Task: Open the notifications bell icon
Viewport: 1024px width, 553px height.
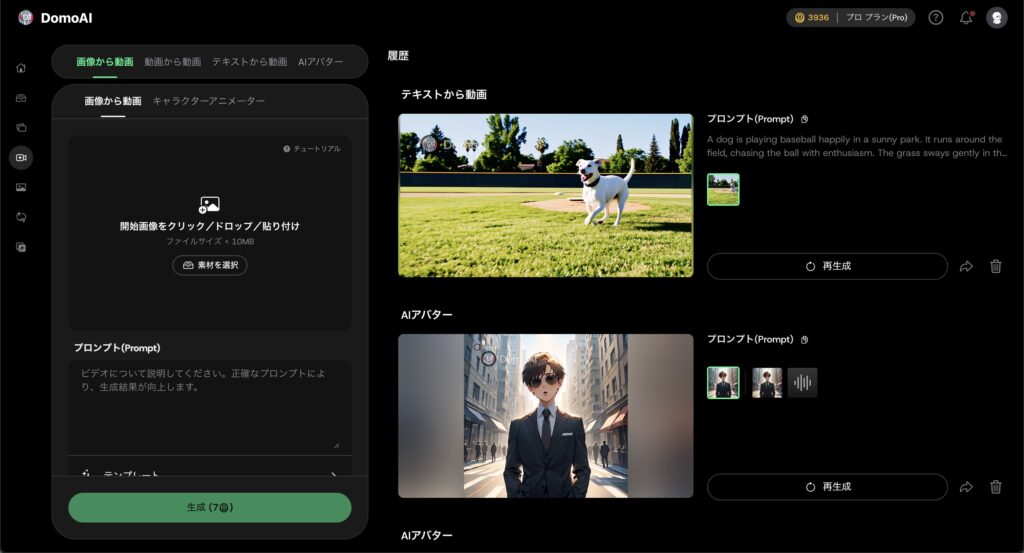Action: (x=966, y=18)
